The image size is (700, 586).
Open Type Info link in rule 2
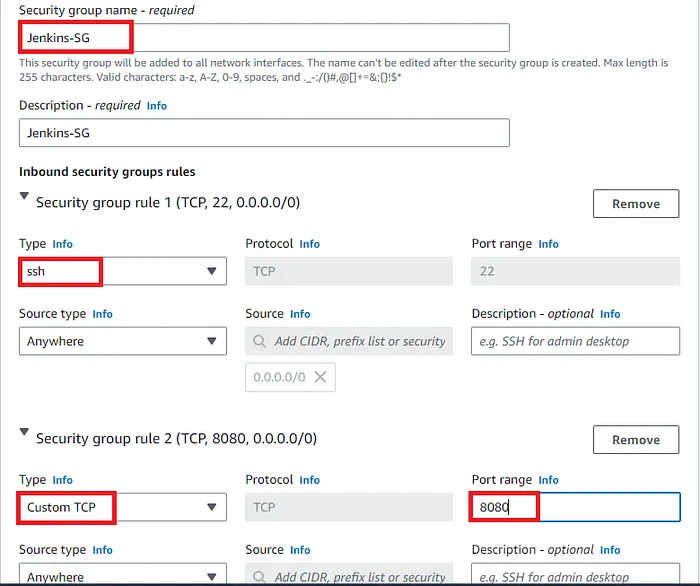point(62,480)
